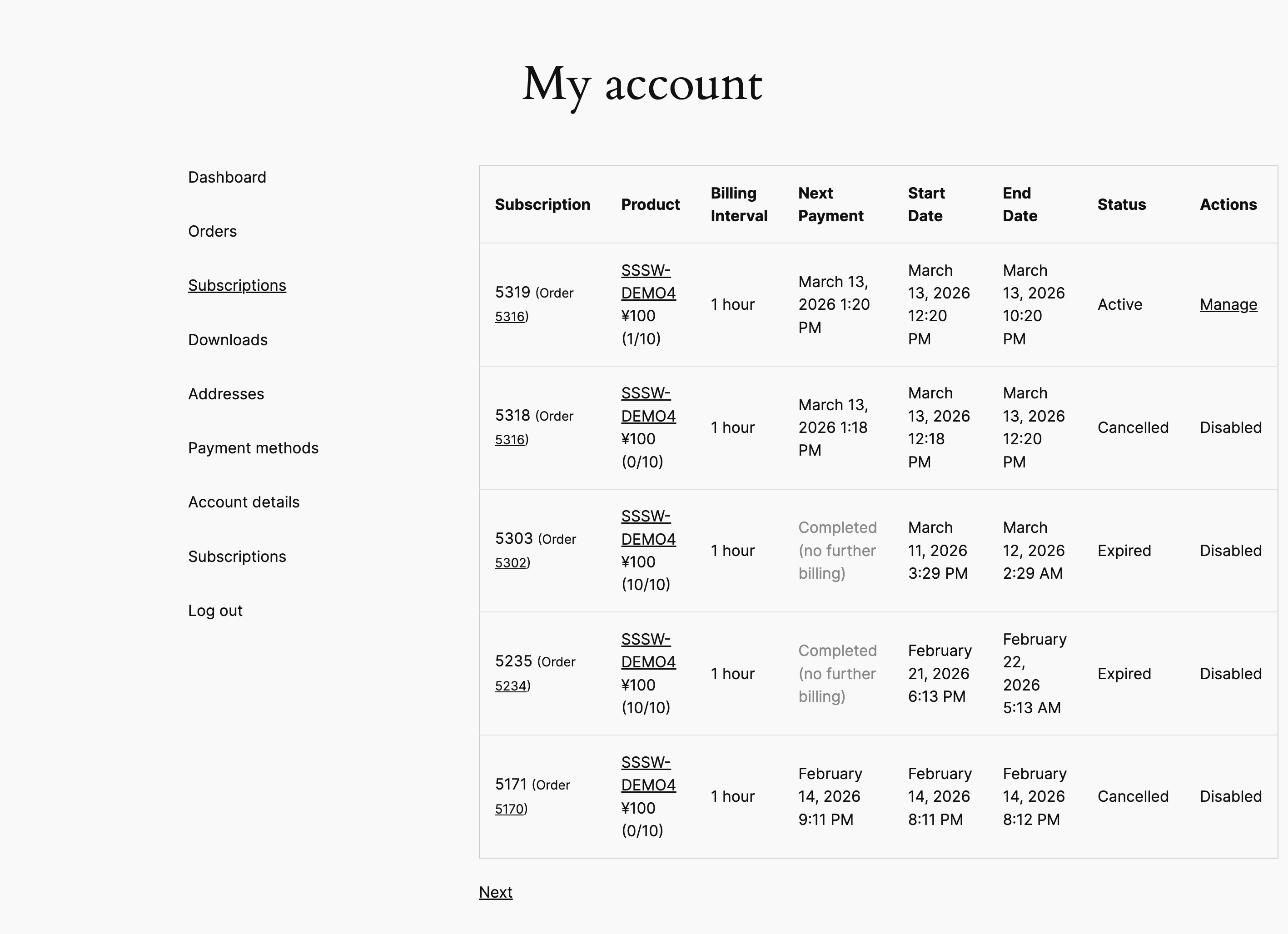Navigate to Addresses
The height and width of the screenshot is (934, 1288).
coord(225,393)
